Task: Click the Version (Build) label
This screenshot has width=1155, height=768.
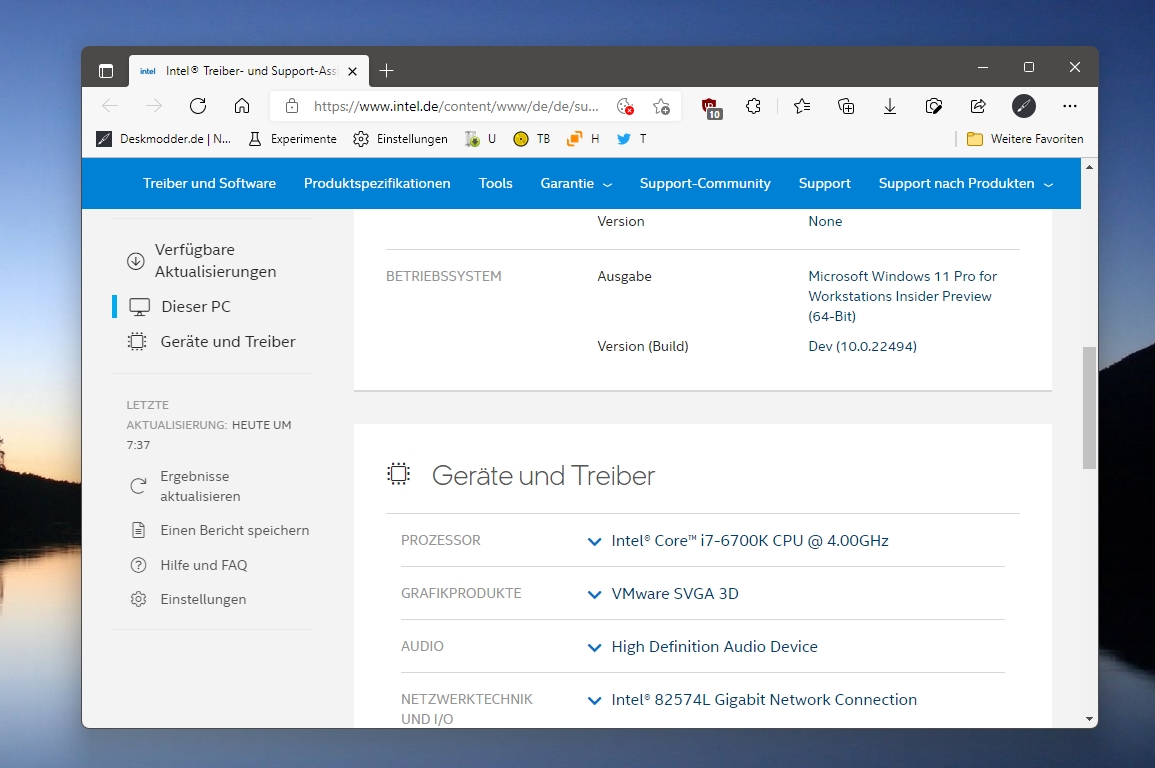Action: tap(642, 346)
